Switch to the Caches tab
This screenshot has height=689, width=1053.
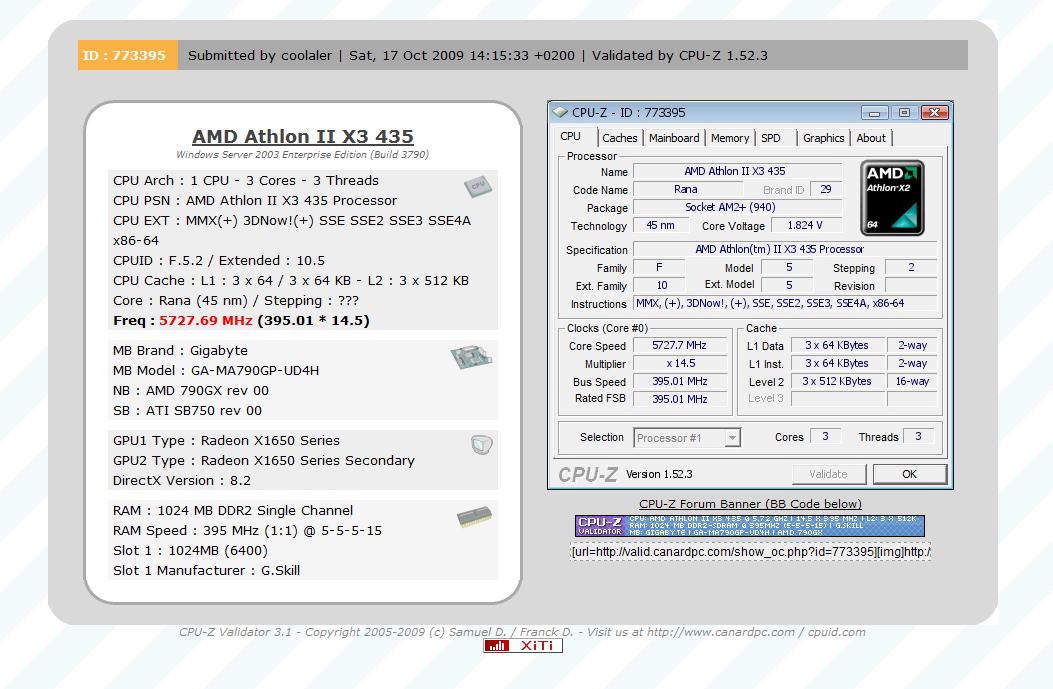(619, 138)
